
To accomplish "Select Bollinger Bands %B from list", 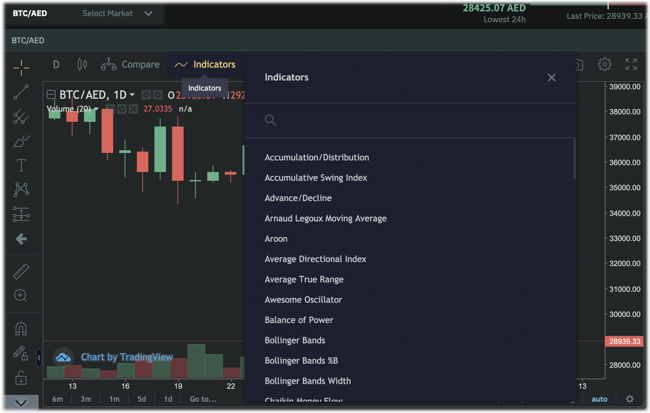I will point(301,361).
